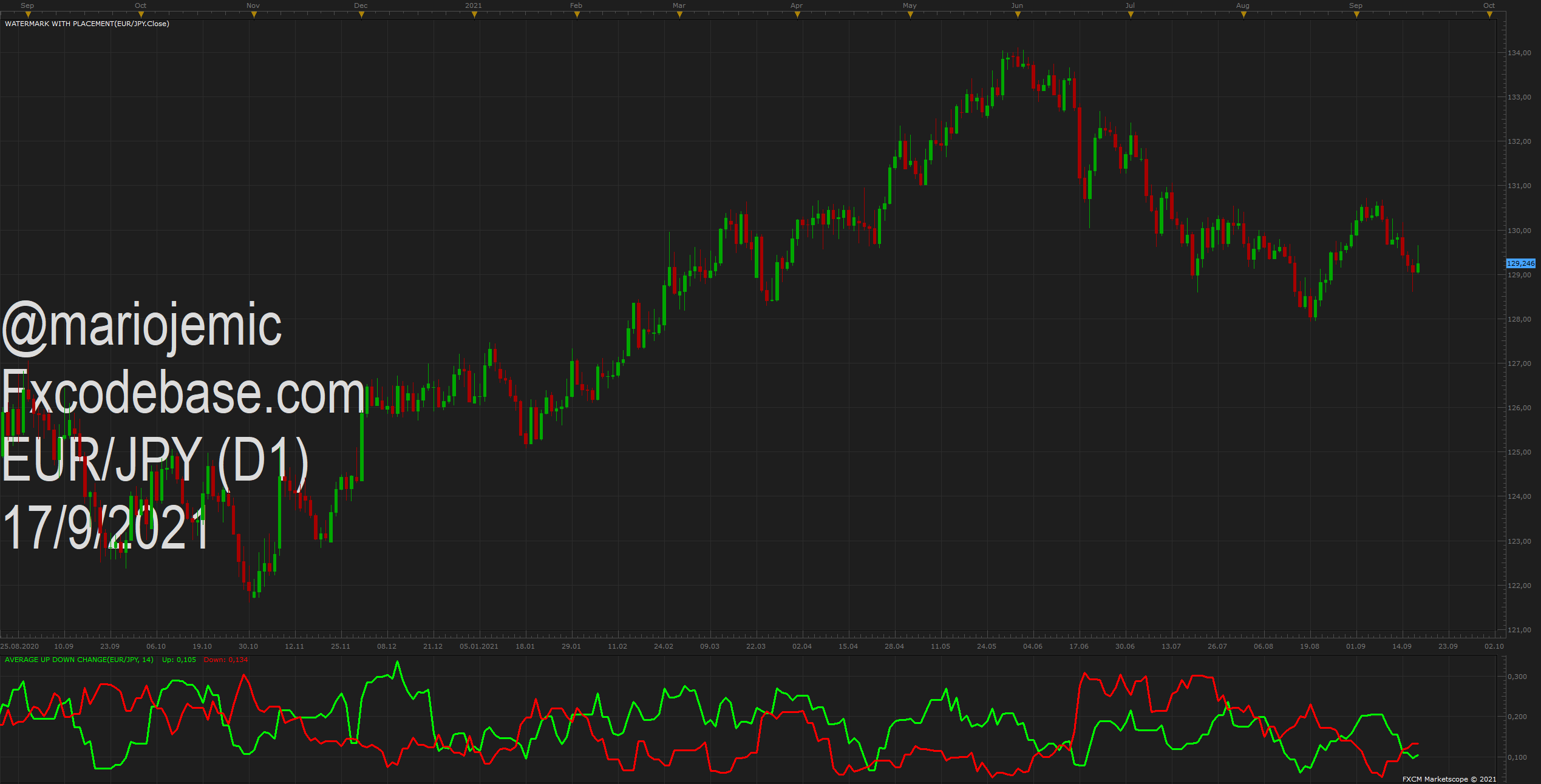Viewport: 1541px width, 784px height.
Task: Click the 134,00 price axis label
Action: pos(1520,53)
